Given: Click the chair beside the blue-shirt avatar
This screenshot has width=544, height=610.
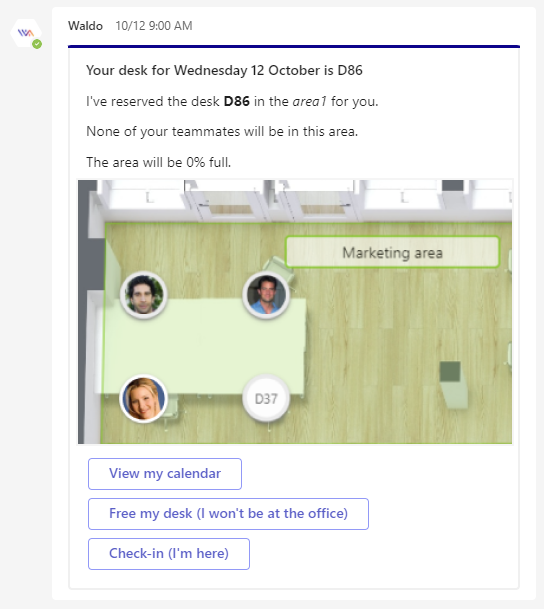Looking at the screenshot, I should tap(279, 266).
